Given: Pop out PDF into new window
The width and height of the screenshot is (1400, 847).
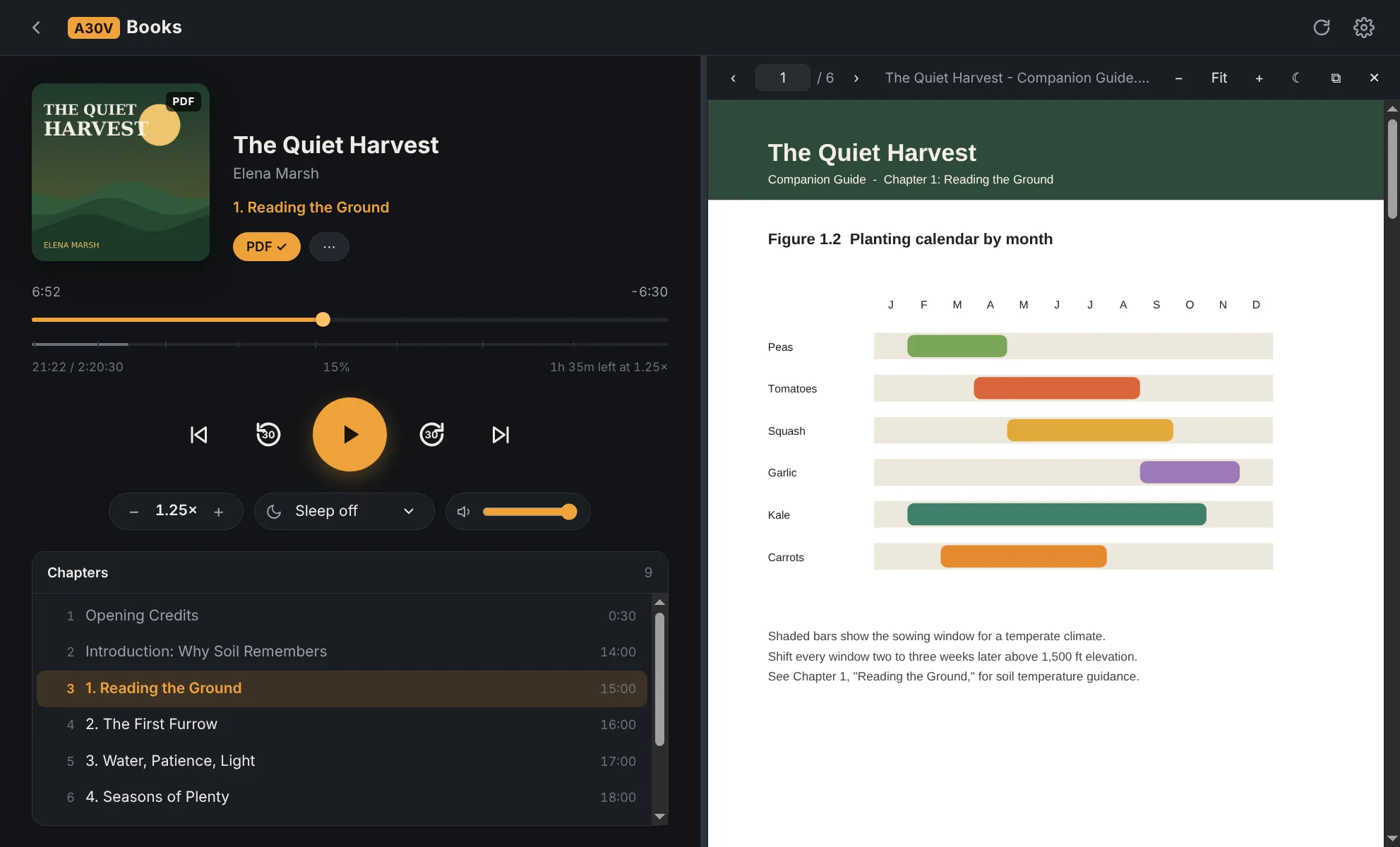Looking at the screenshot, I should pyautogui.click(x=1335, y=78).
